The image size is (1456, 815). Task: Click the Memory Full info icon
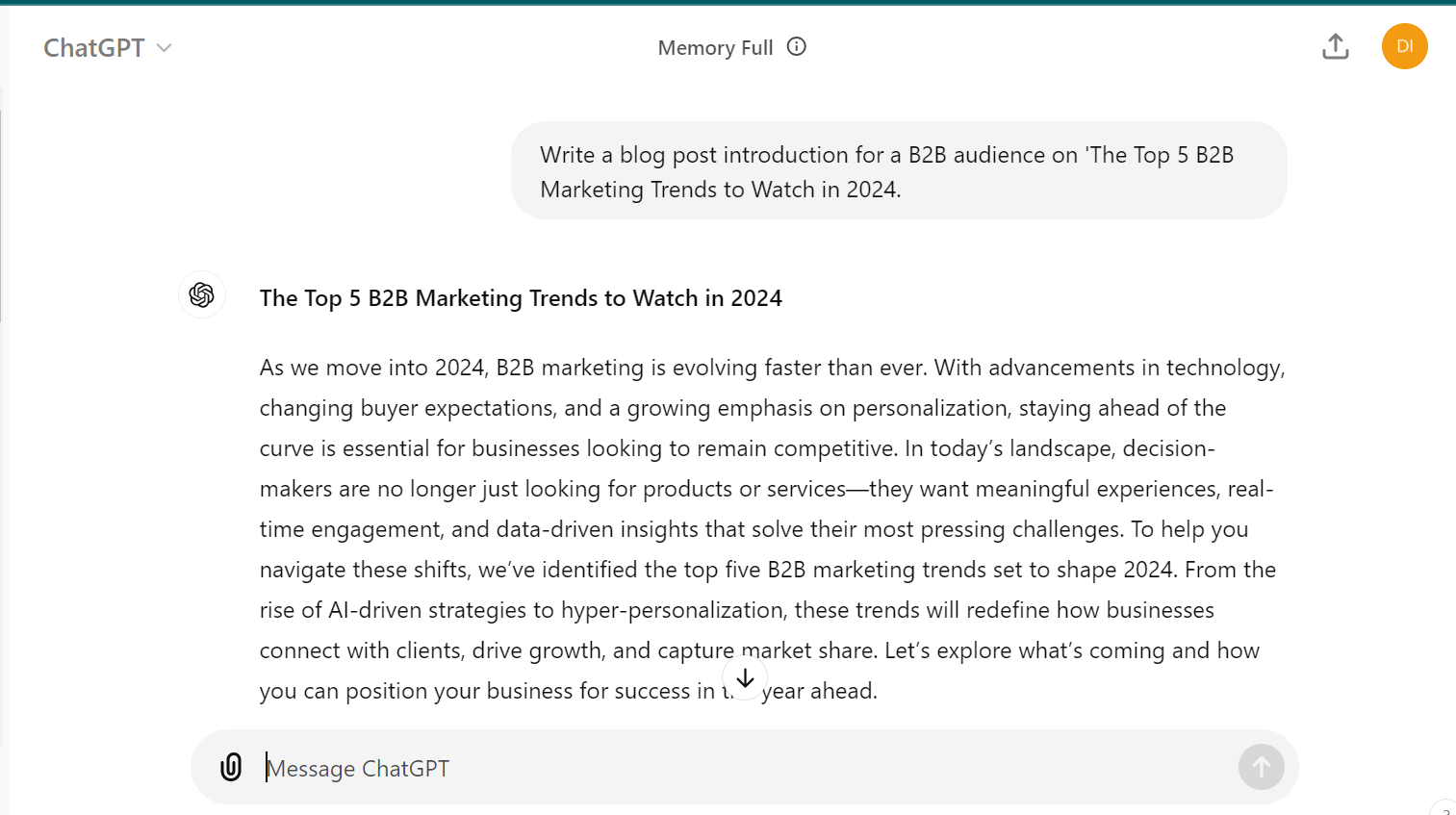click(x=797, y=46)
